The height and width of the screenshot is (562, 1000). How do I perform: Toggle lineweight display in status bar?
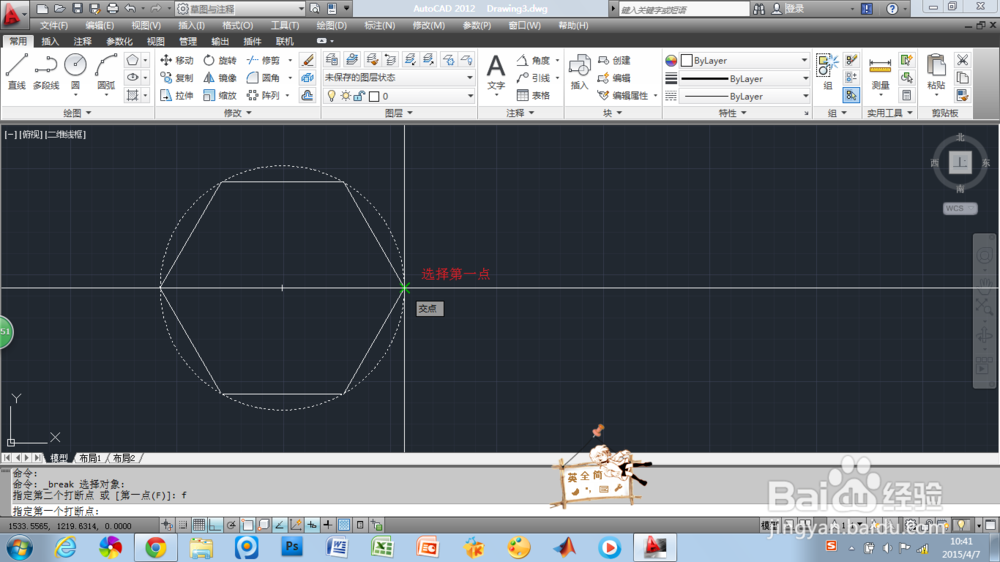pos(328,525)
